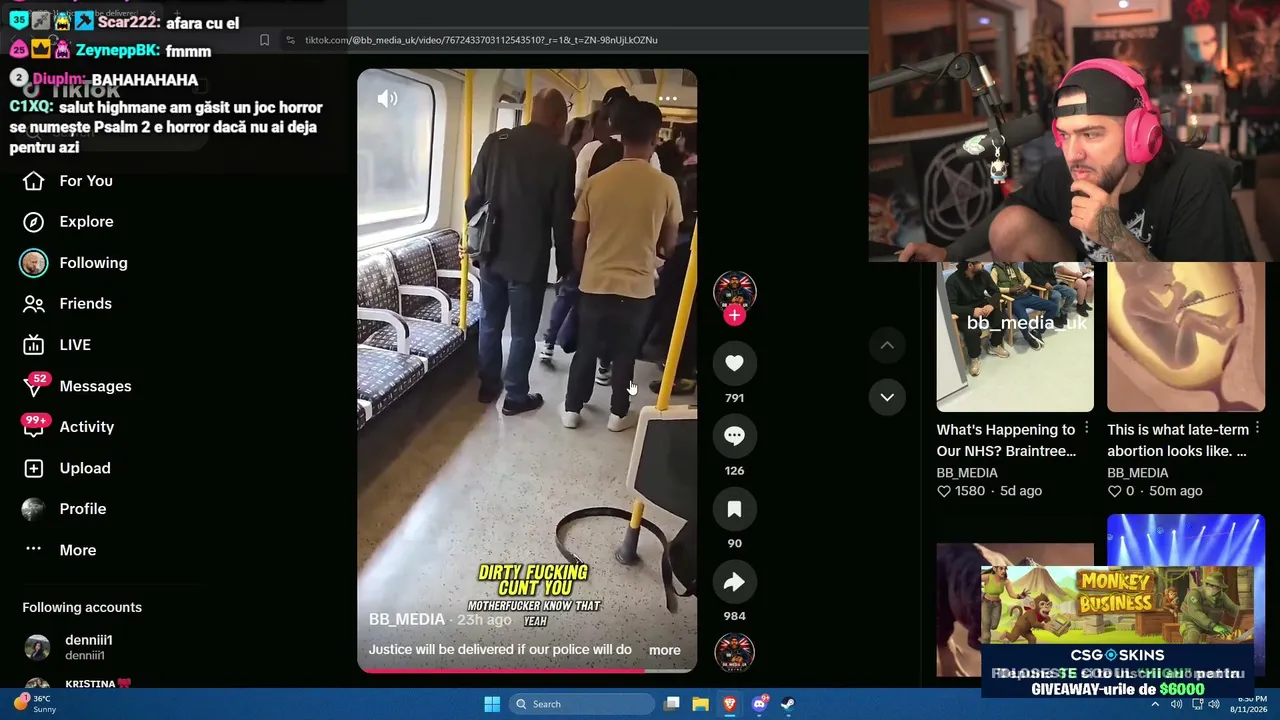Click the taskbar Search box
This screenshot has width=1280, height=720.
[583, 704]
